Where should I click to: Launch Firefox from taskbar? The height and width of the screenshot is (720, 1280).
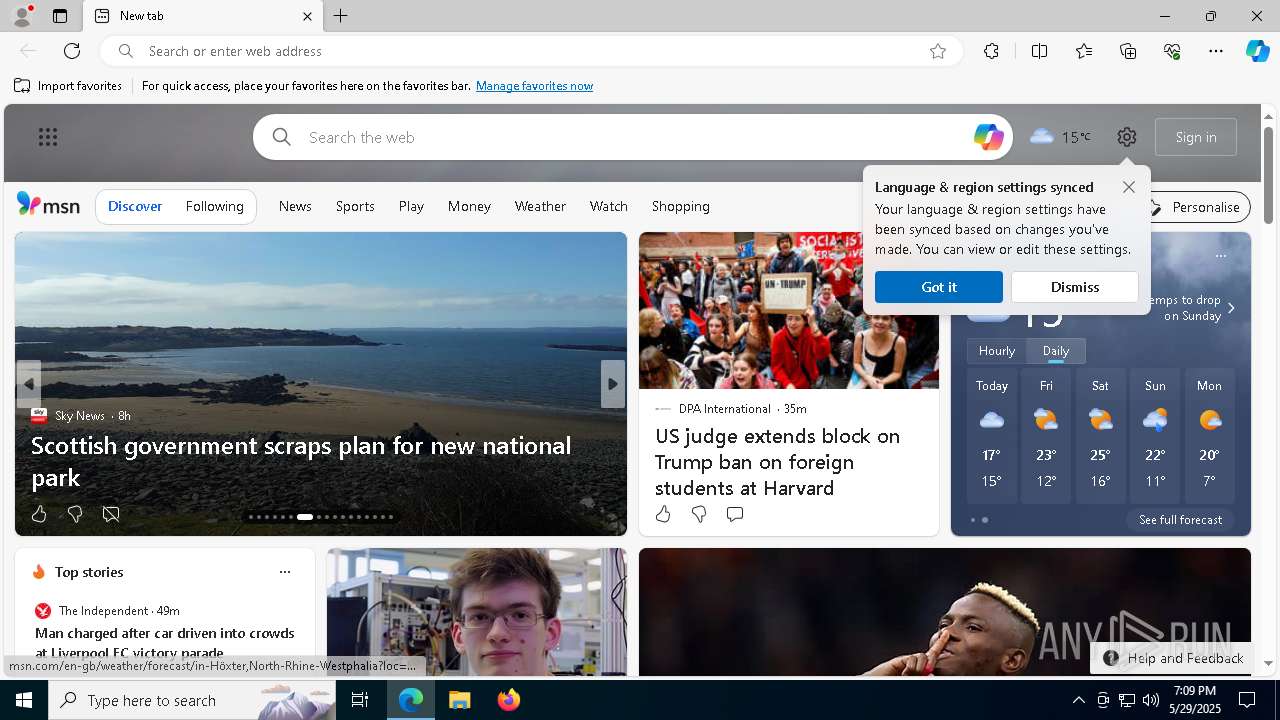coord(508,700)
